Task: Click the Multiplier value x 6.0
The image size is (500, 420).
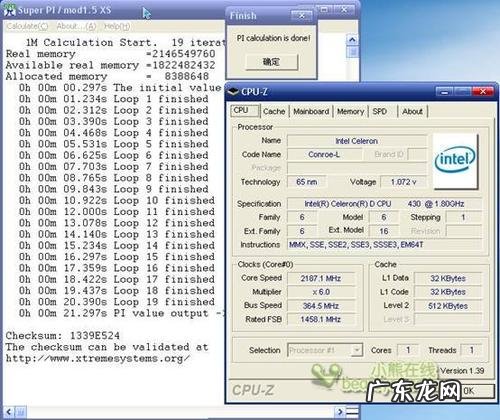Action: coord(321,292)
